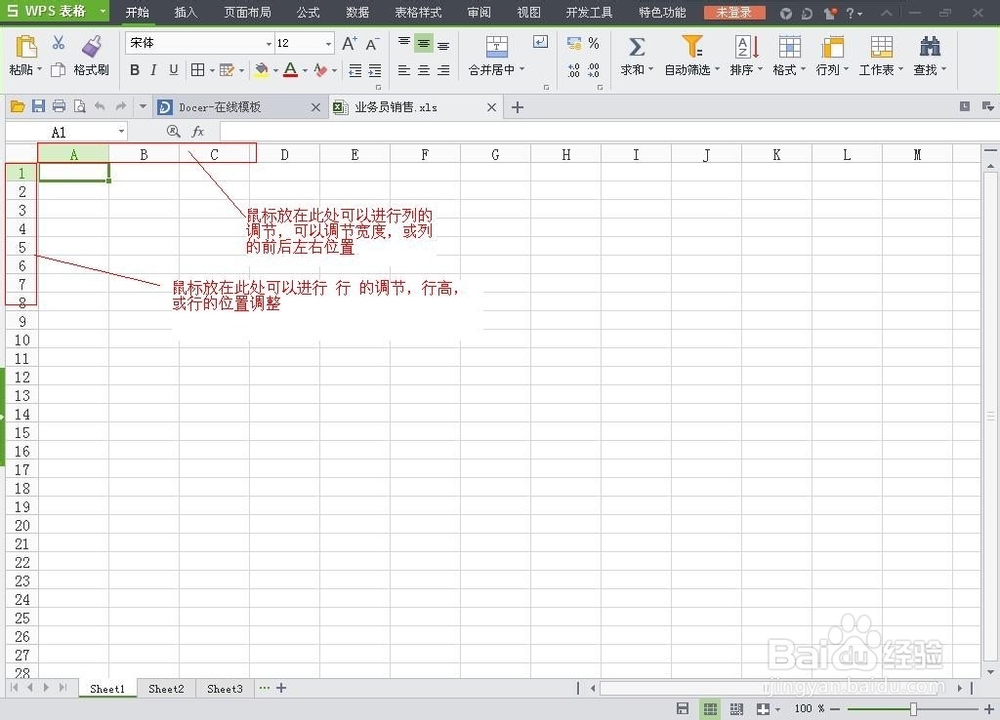Expand the borders dropdown arrow
Screen dimensions: 1000x720
[212, 70]
